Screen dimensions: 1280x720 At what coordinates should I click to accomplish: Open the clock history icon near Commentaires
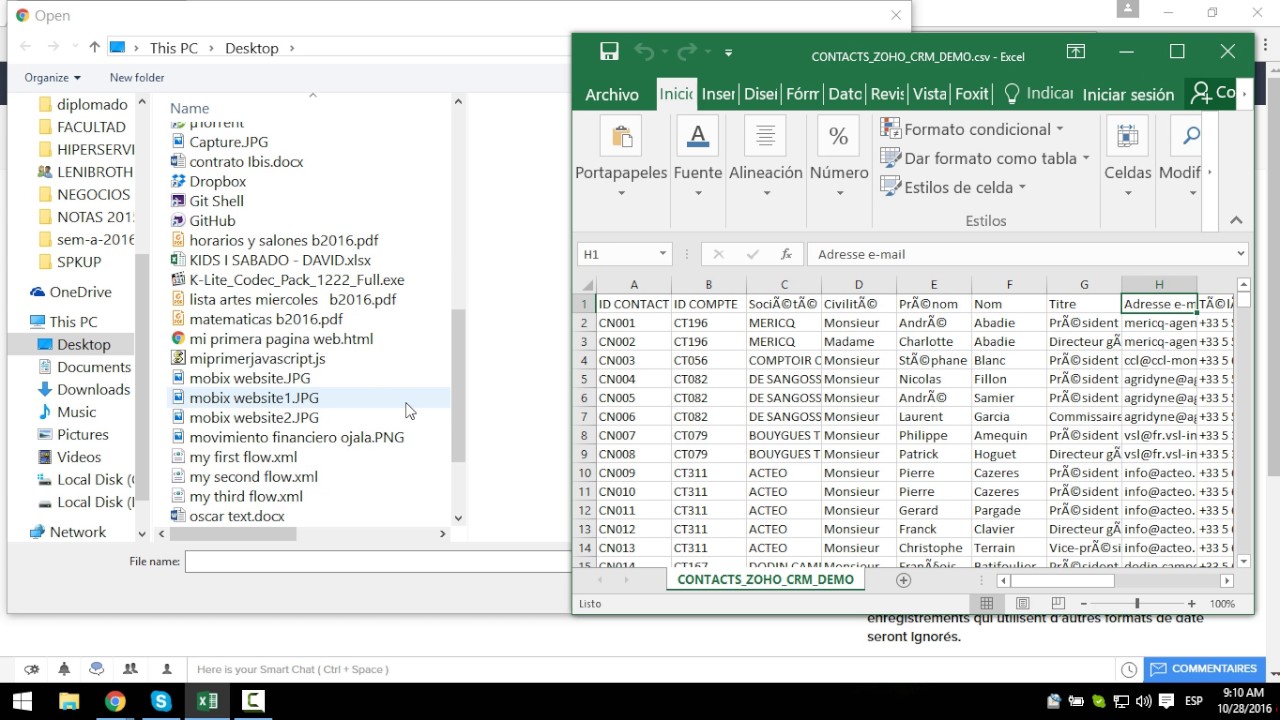[1129, 670]
